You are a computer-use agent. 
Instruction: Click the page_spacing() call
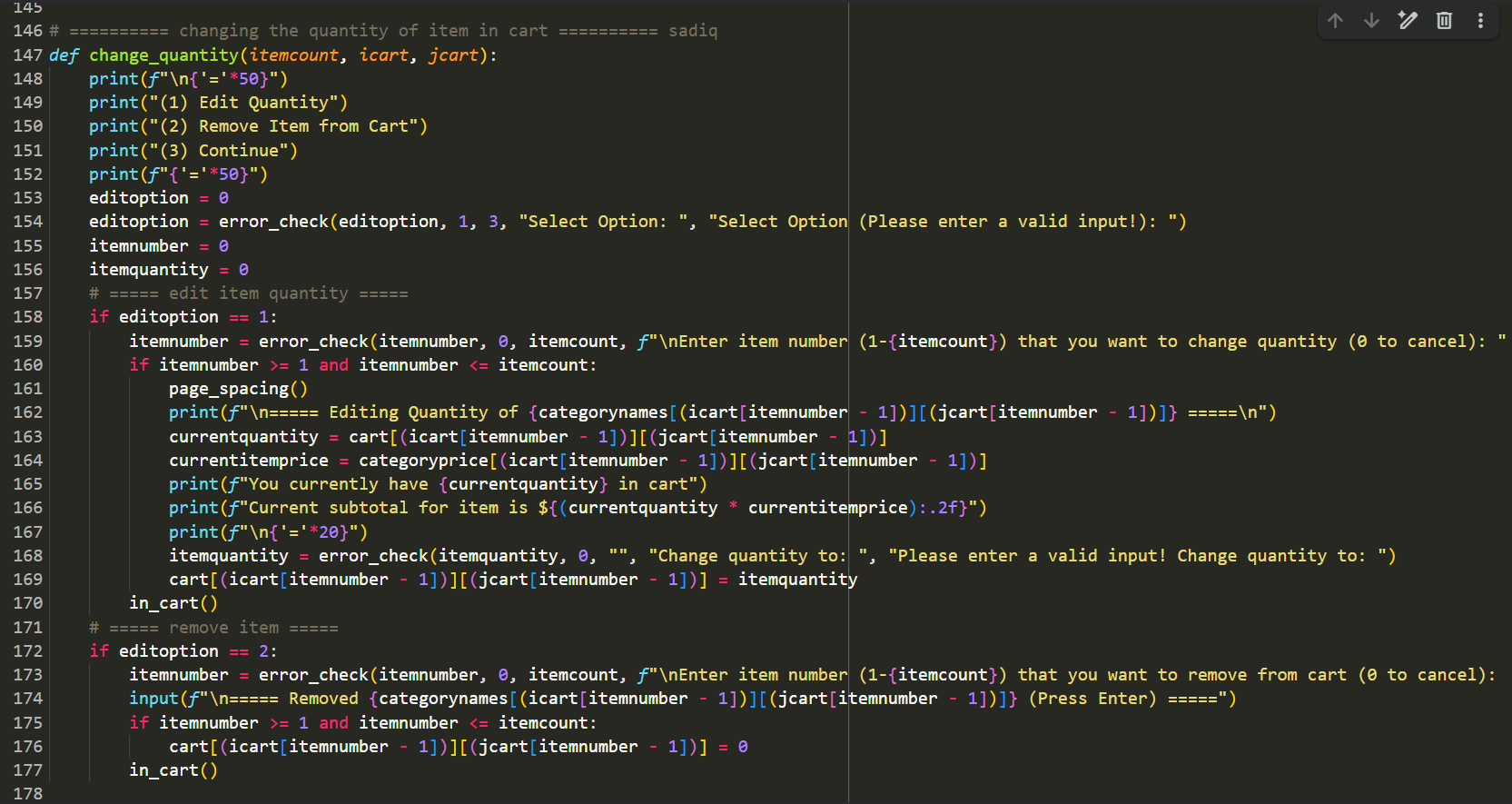pos(238,388)
